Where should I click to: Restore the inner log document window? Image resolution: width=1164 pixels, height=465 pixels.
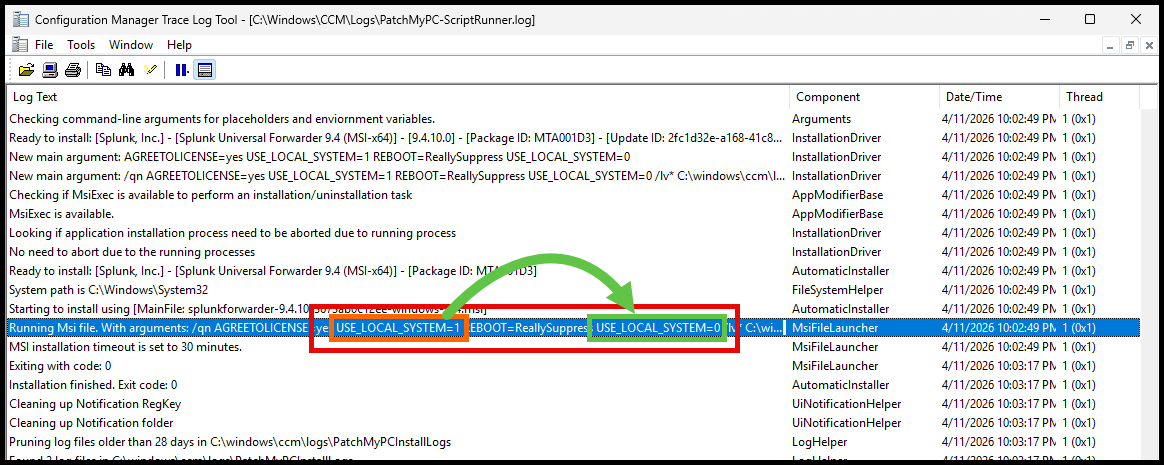point(1128,45)
